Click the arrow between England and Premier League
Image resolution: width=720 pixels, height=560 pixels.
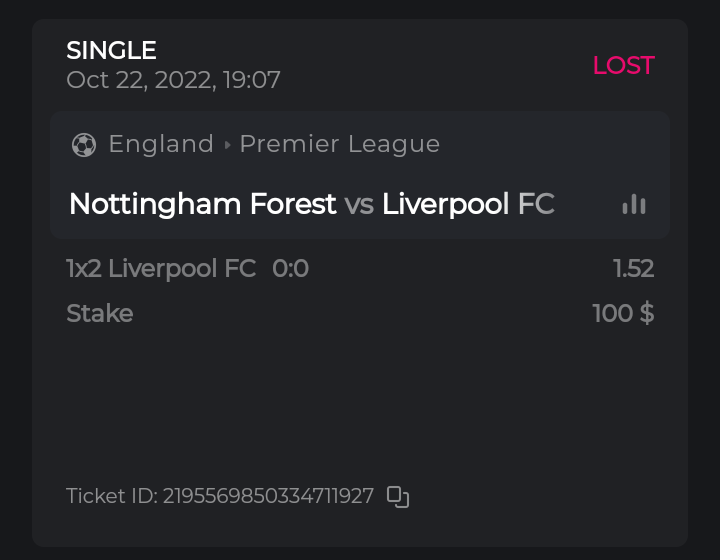(x=227, y=145)
